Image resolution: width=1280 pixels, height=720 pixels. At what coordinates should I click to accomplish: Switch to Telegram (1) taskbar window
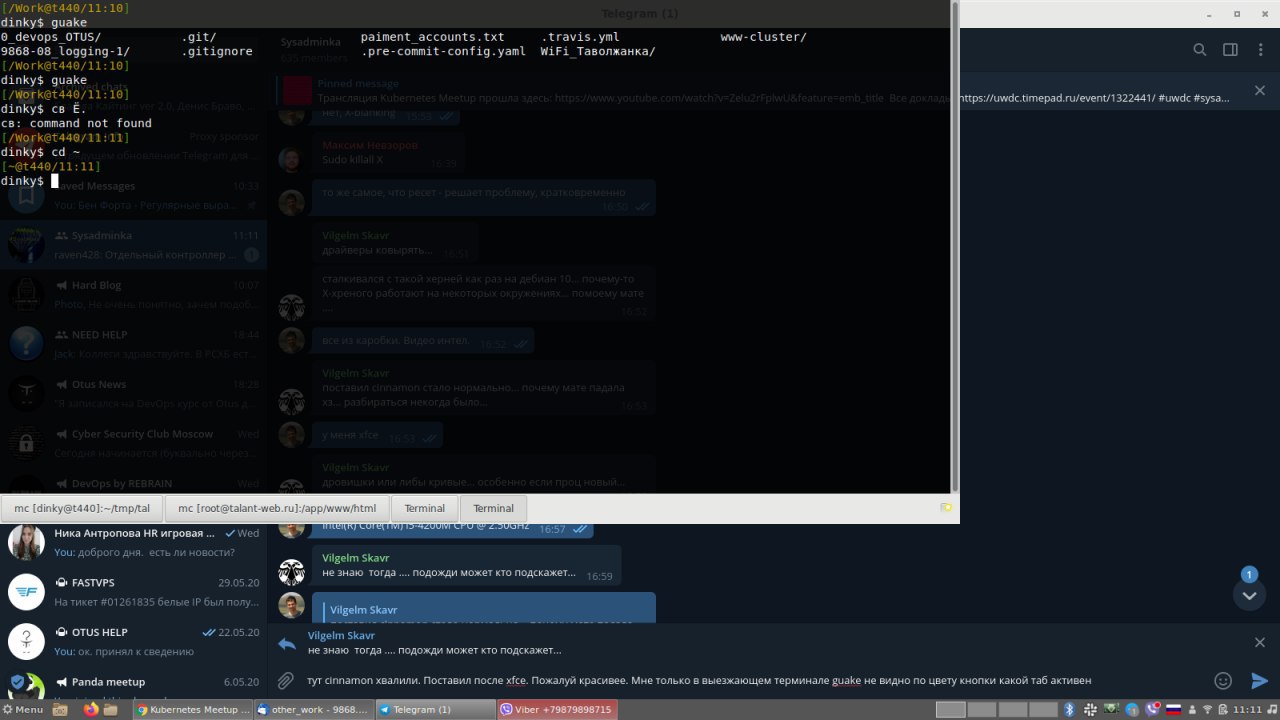435,709
